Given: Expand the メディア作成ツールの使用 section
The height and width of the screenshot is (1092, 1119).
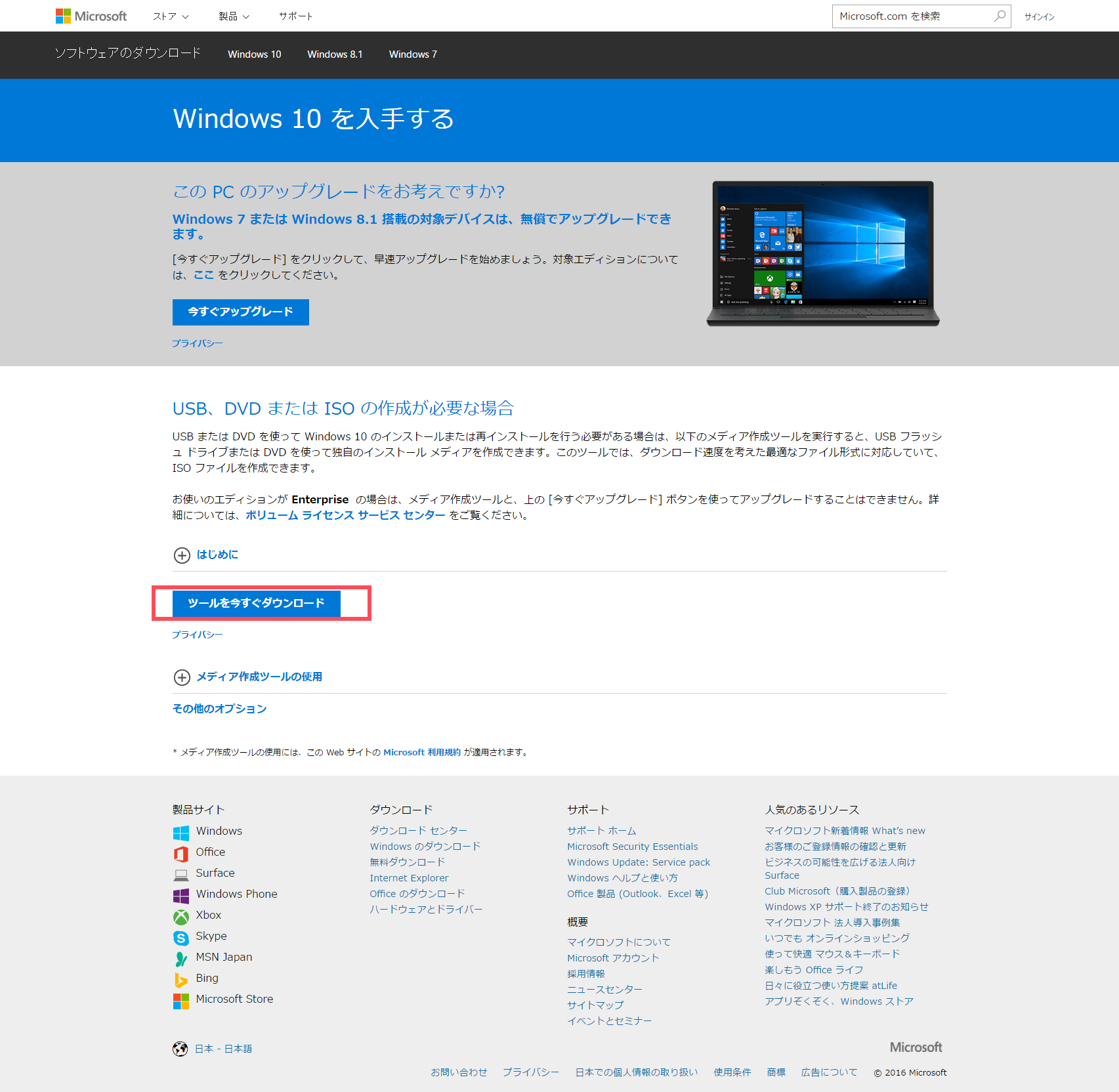Looking at the screenshot, I should [x=182, y=677].
